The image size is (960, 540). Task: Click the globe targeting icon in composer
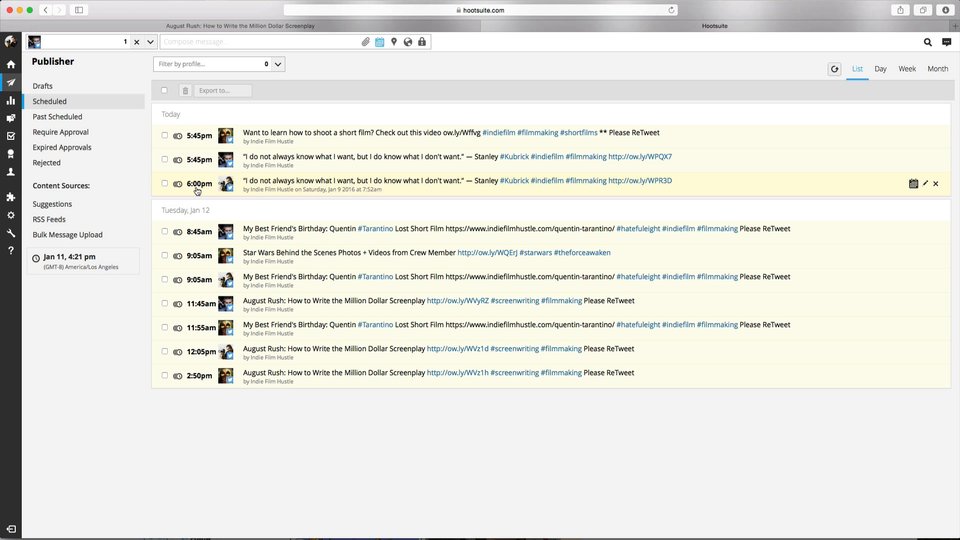coord(408,42)
